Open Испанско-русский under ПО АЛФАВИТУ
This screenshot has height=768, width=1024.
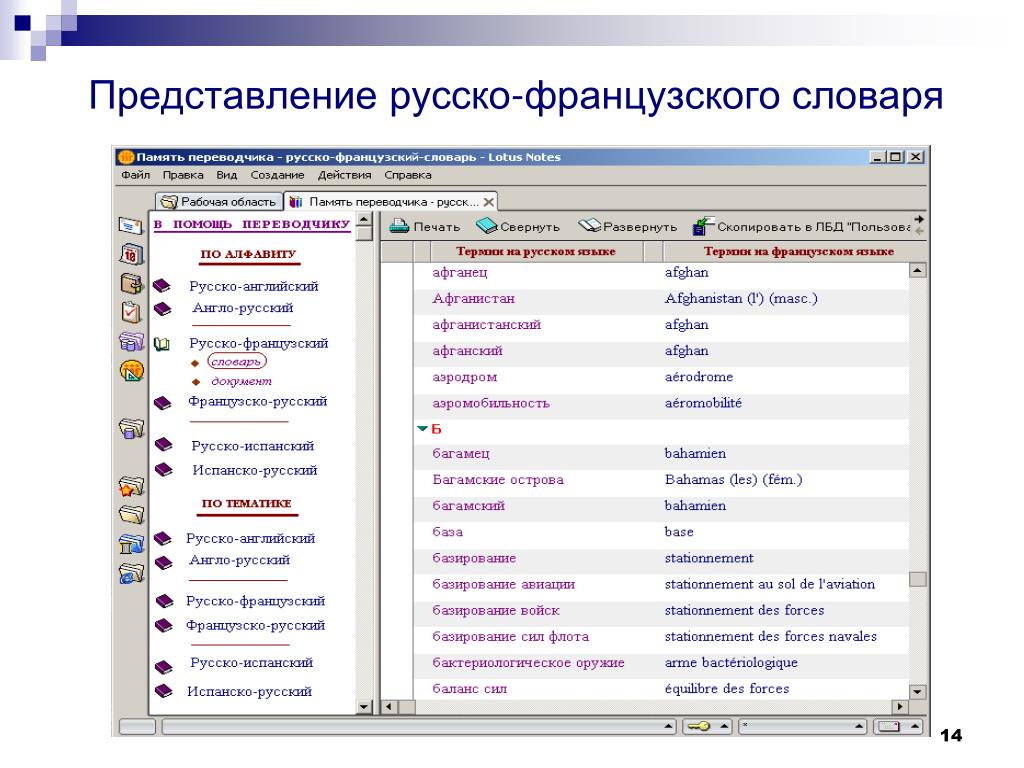(x=255, y=470)
